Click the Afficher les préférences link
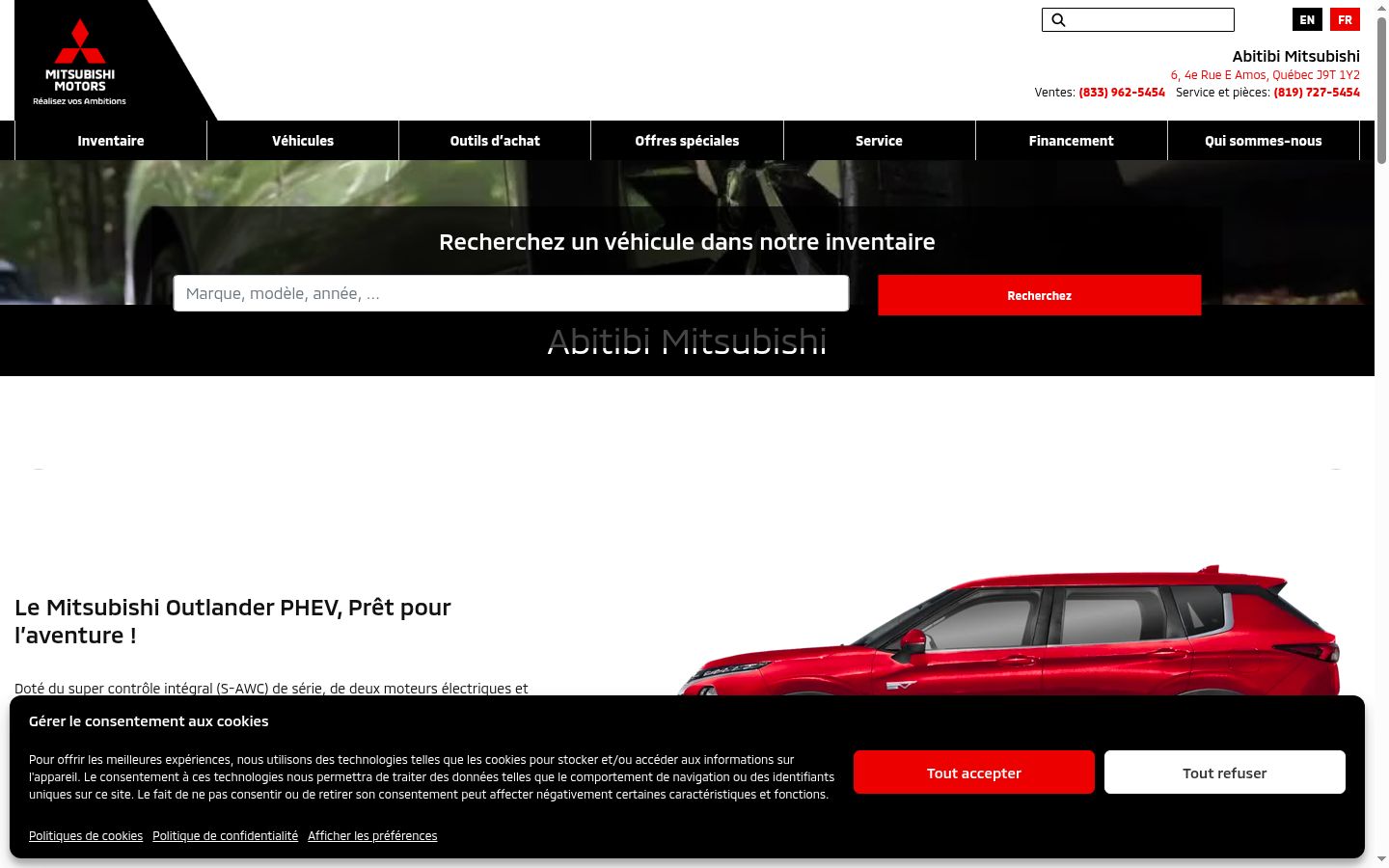Image resolution: width=1389 pixels, height=868 pixels. pos(372,836)
